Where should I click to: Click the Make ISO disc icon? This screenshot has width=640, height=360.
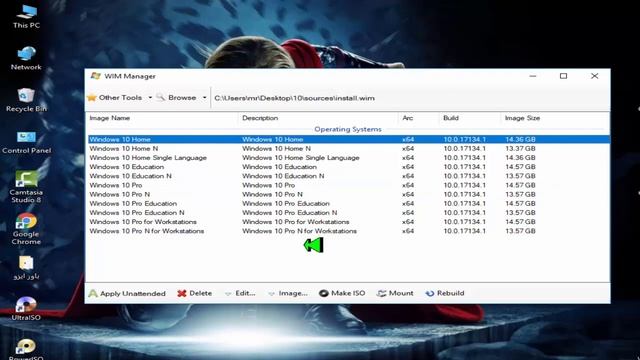point(324,293)
